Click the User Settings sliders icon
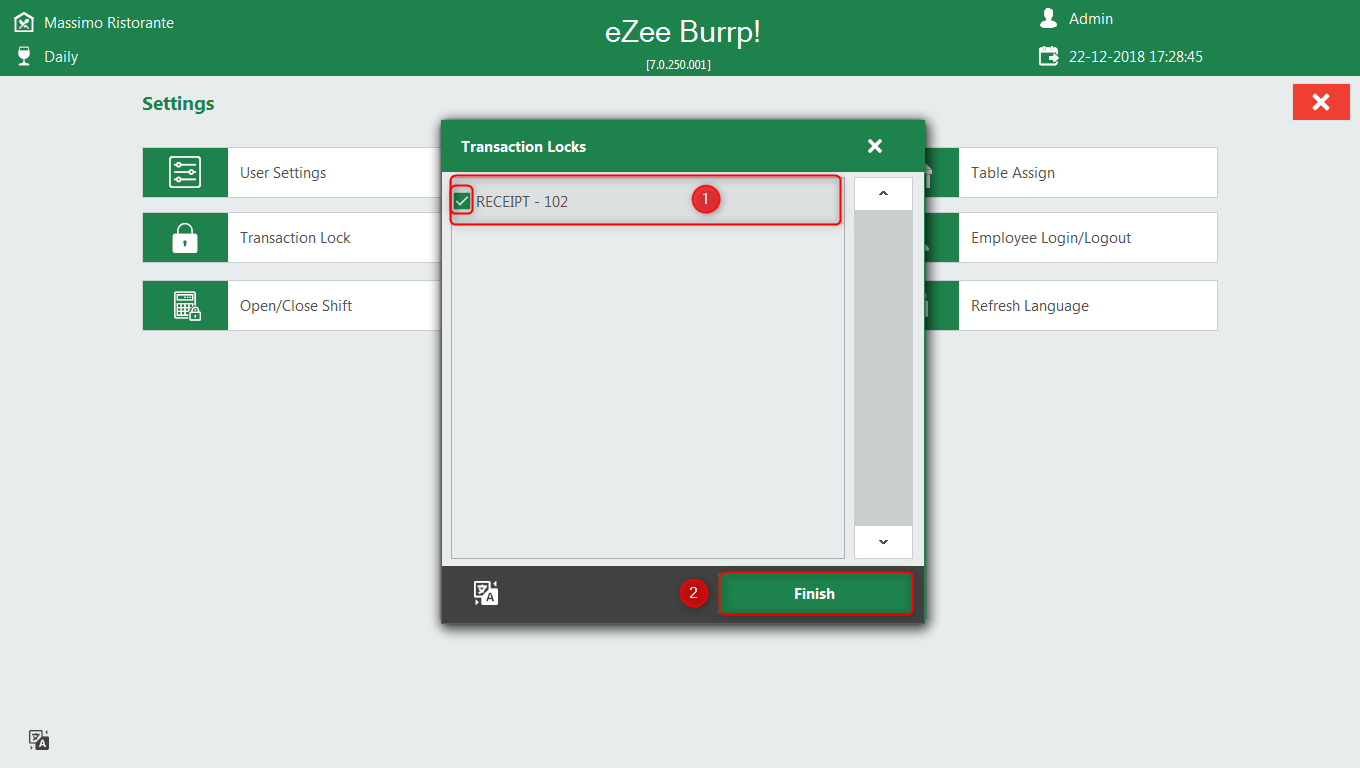1360x768 pixels. (x=185, y=173)
